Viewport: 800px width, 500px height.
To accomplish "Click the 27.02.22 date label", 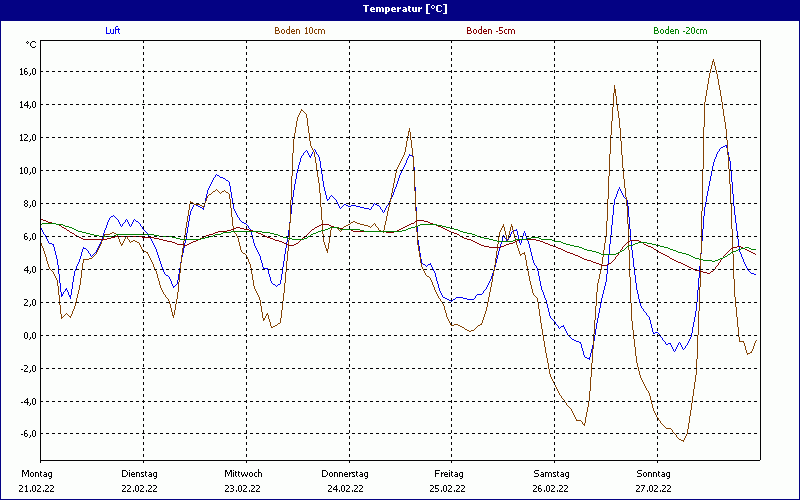I will [x=654, y=489].
